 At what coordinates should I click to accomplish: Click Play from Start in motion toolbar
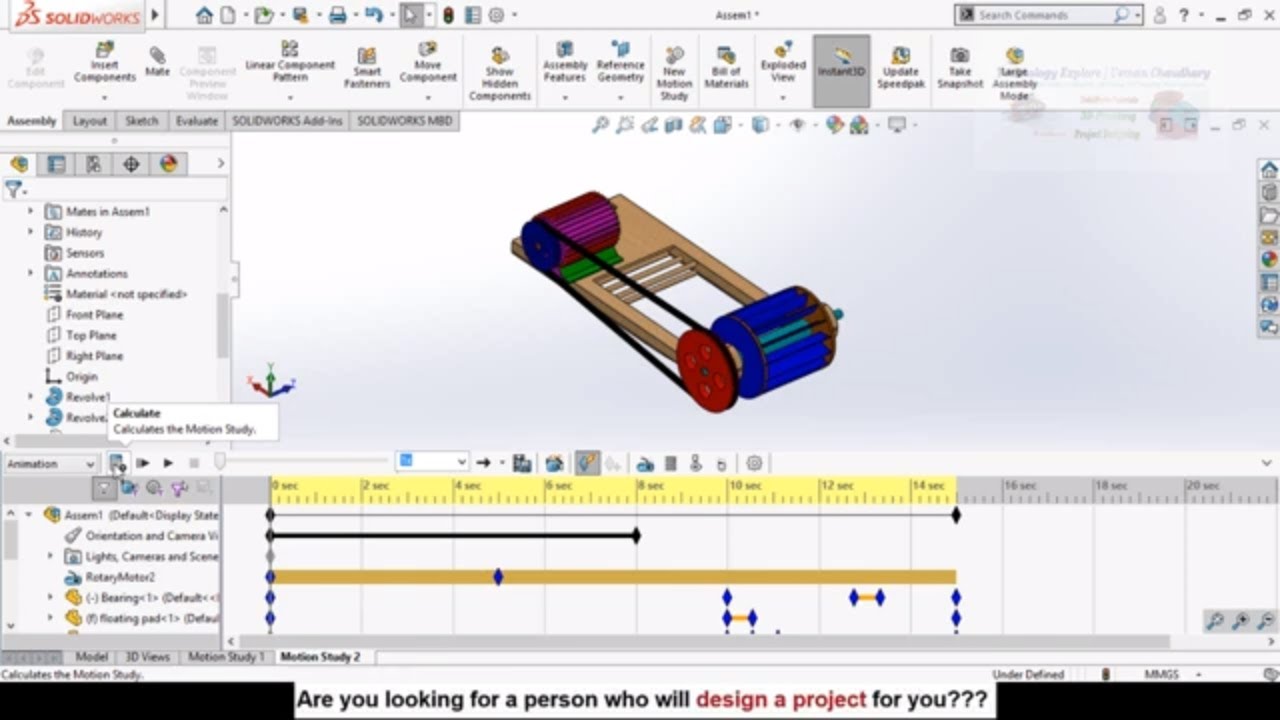pos(143,463)
